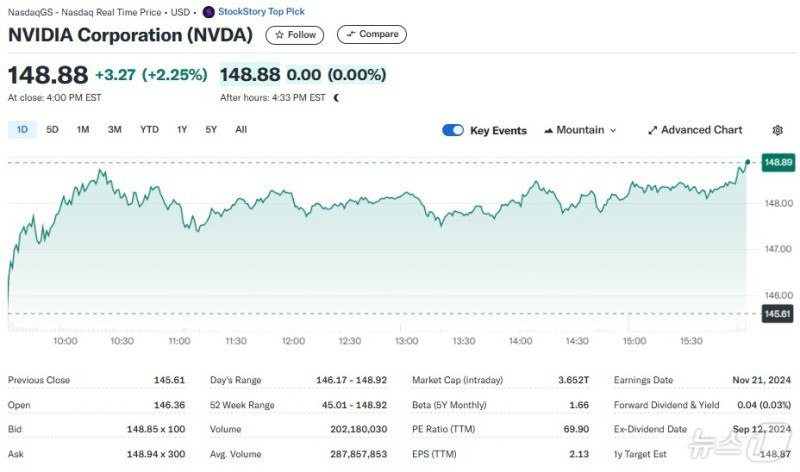
Task: Select the 1D time range tab
Action: point(22,130)
